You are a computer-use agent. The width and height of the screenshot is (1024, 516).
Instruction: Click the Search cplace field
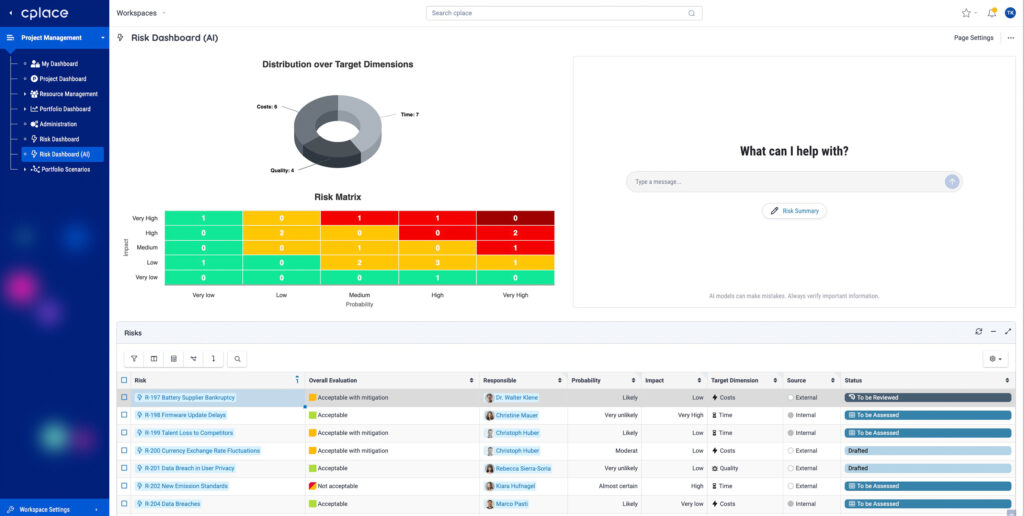(x=564, y=13)
